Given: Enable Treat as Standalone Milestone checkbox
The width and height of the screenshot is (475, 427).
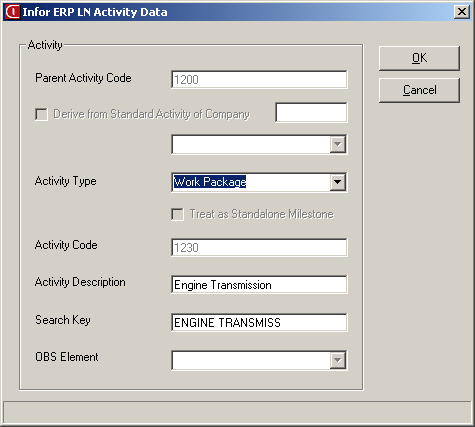Looking at the screenshot, I should coord(177,214).
